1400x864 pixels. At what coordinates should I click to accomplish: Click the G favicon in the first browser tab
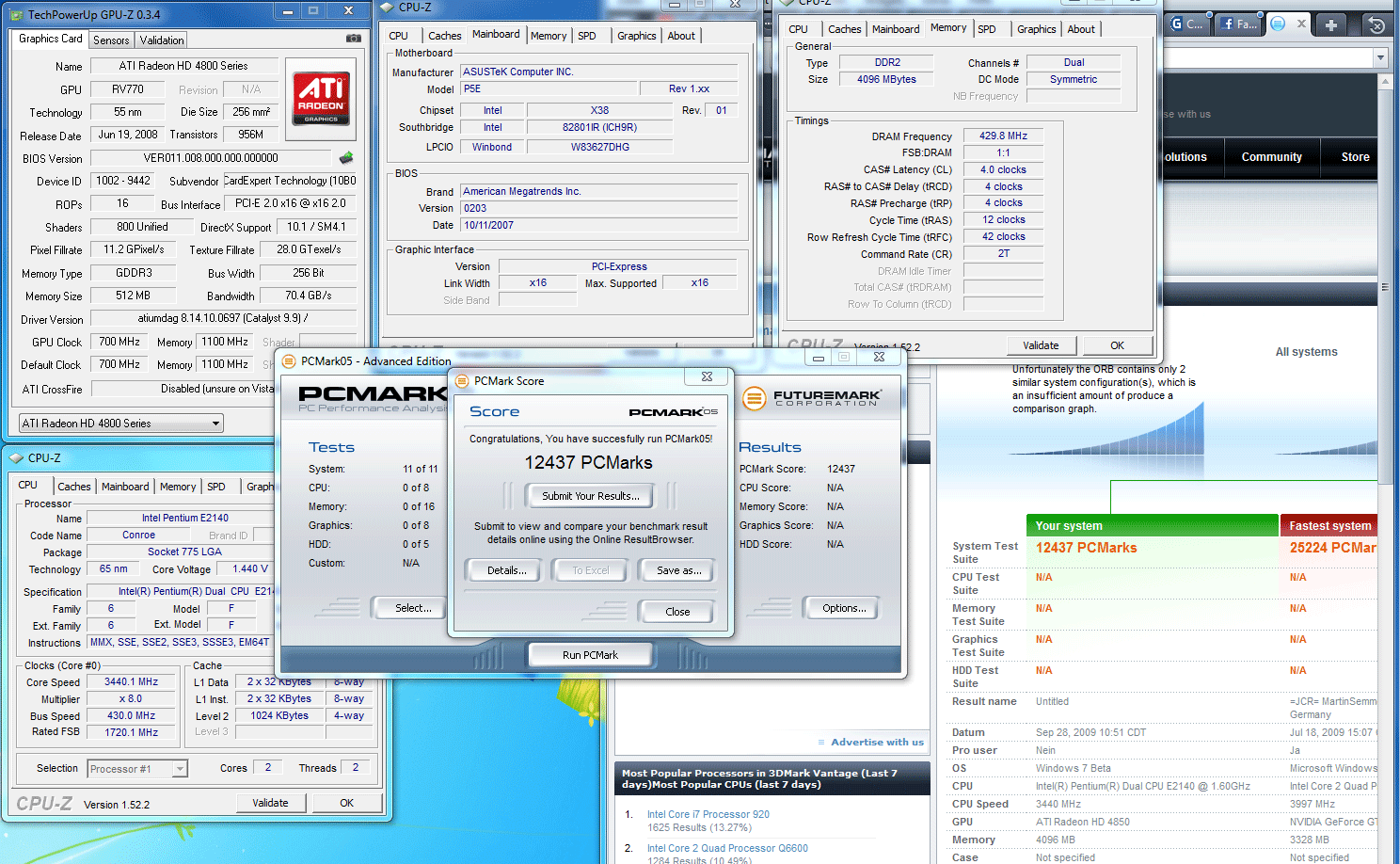point(1177,24)
